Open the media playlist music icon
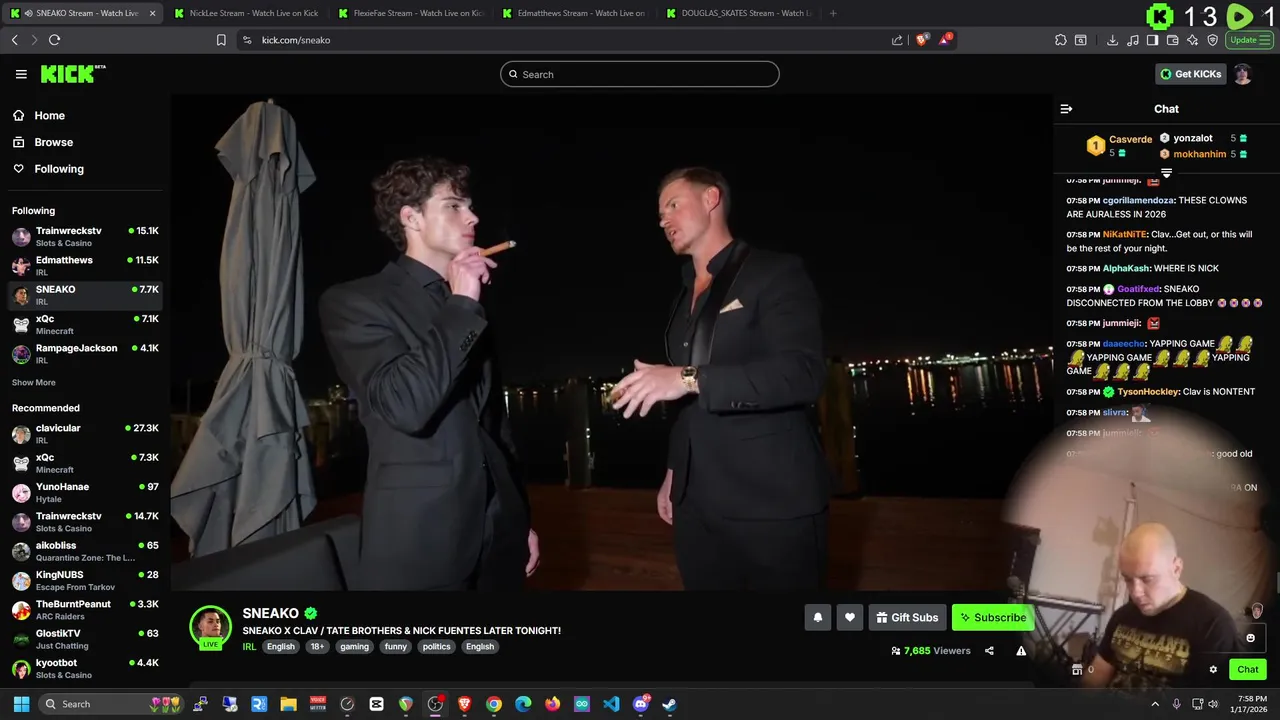The height and width of the screenshot is (720, 1280). (x=1132, y=40)
